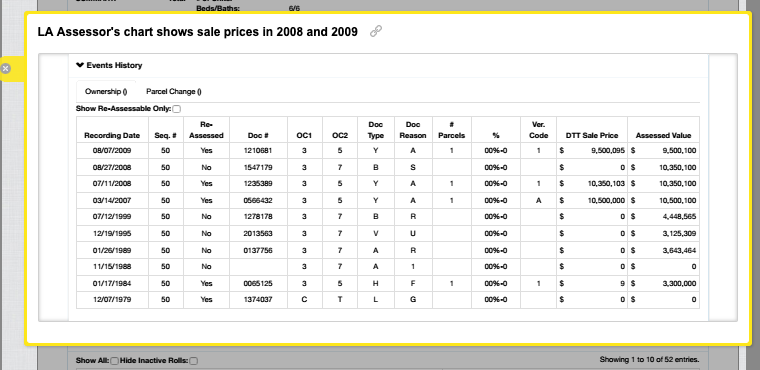
Task: Select recording date 07/11/2008
Action: 112,184
